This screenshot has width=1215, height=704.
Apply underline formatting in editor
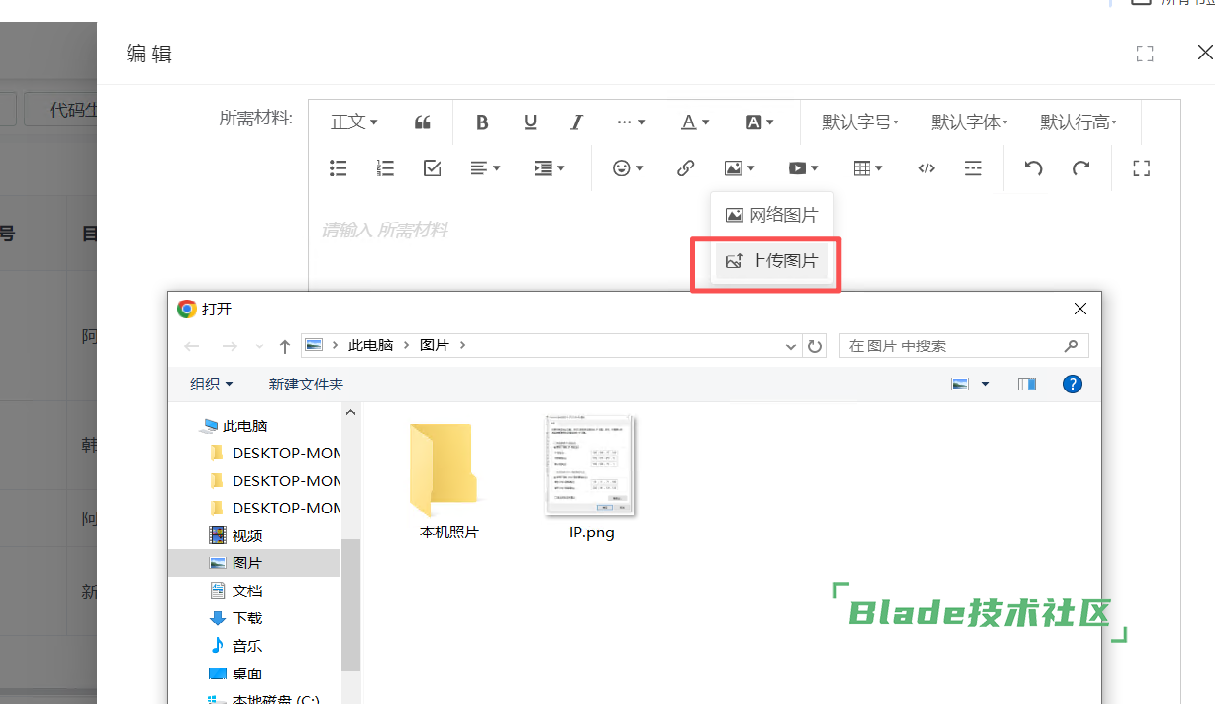pyautogui.click(x=530, y=122)
